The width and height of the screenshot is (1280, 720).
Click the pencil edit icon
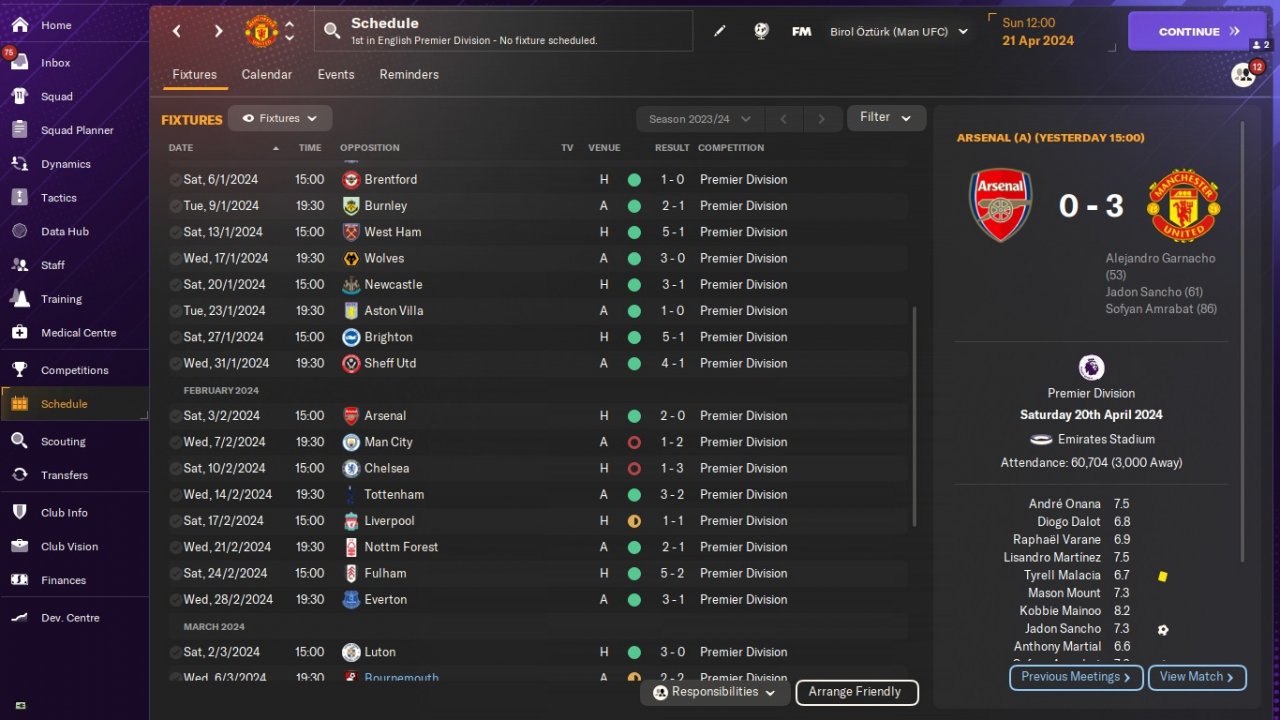tap(719, 31)
